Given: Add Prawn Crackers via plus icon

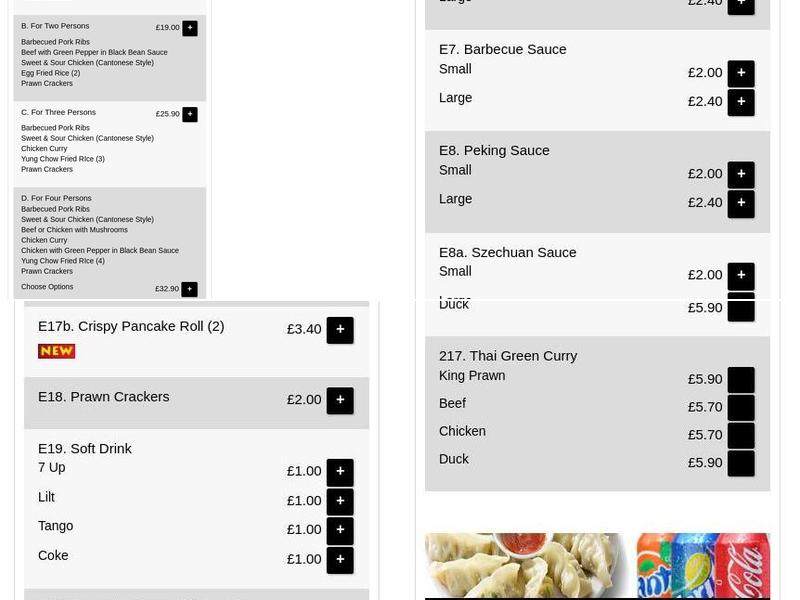Looking at the screenshot, I should (x=340, y=399).
